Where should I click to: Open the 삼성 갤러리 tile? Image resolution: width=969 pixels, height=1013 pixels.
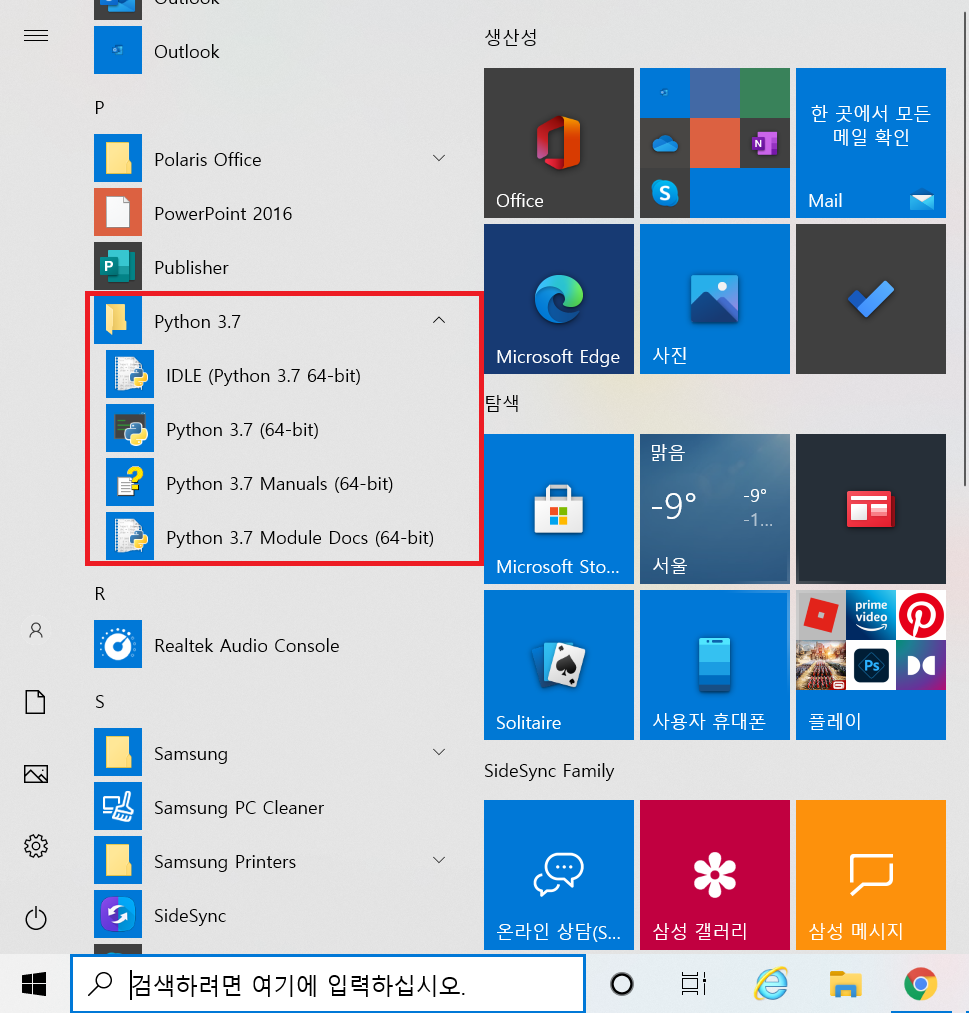click(x=714, y=875)
